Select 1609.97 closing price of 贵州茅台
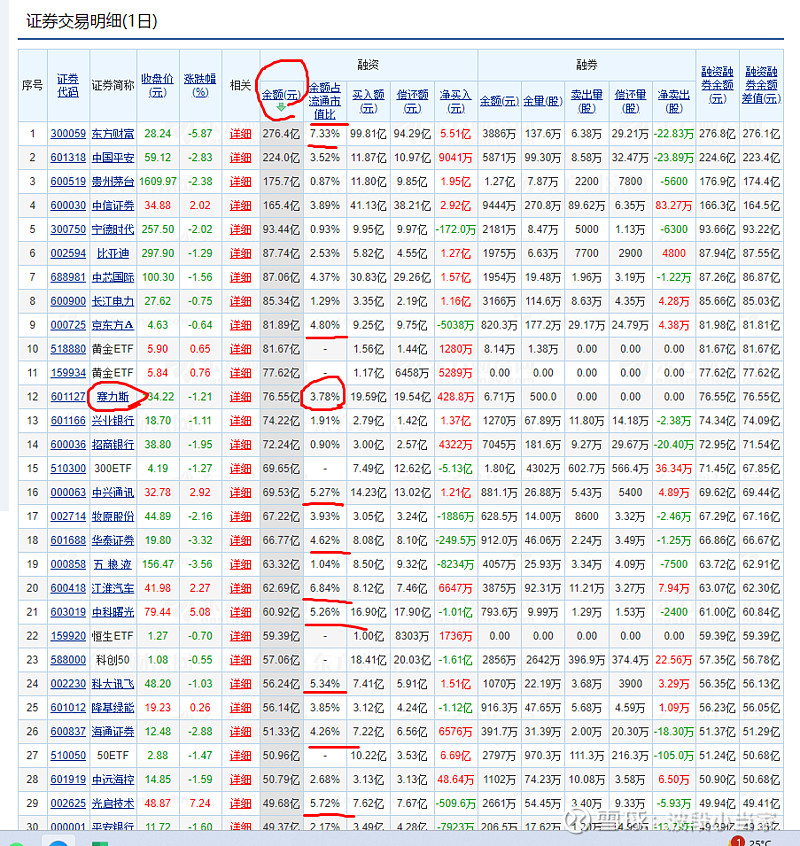The height and width of the screenshot is (846, 800). tap(158, 181)
